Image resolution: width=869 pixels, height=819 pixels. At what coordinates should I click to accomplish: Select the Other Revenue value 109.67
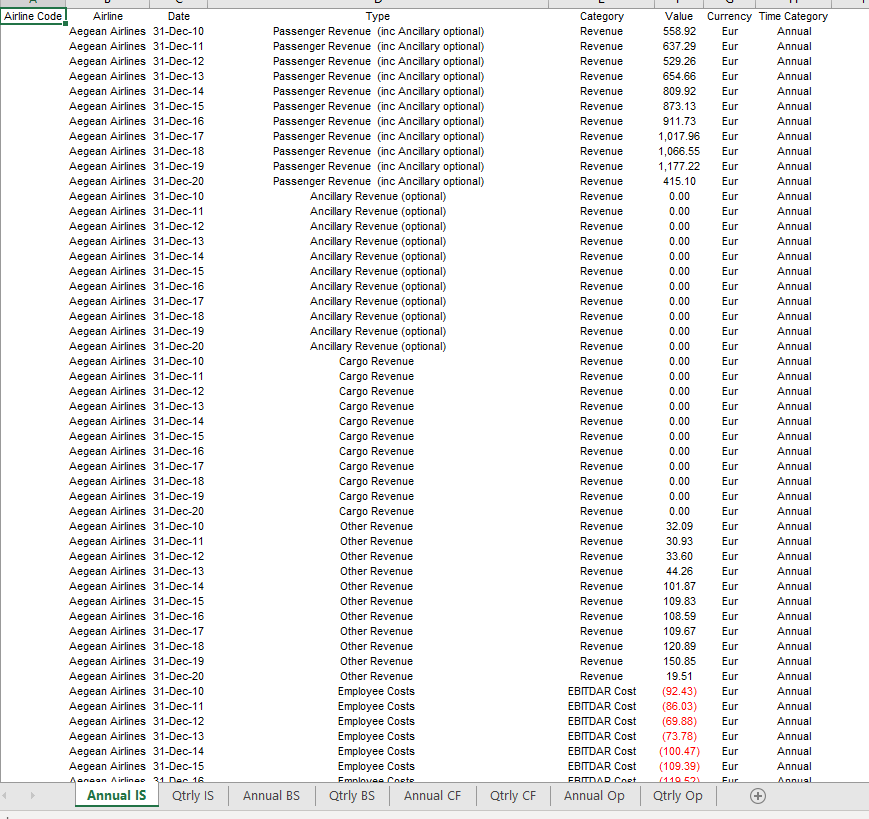click(x=679, y=631)
